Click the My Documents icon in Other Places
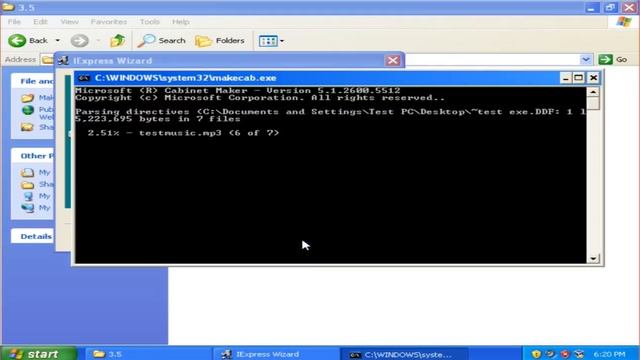 coord(27,172)
